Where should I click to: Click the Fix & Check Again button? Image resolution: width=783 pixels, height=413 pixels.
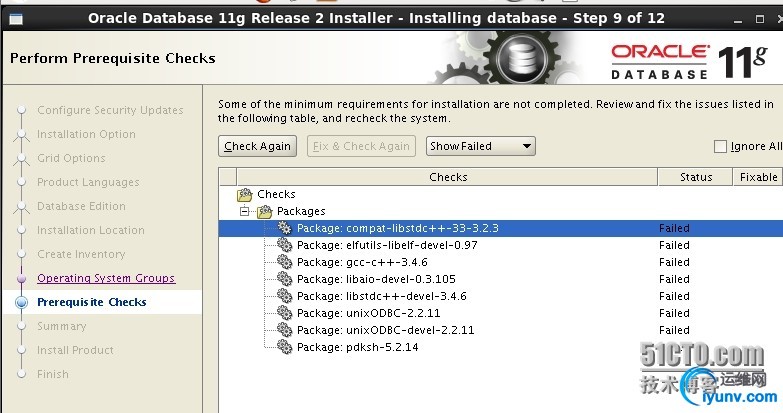pos(361,146)
